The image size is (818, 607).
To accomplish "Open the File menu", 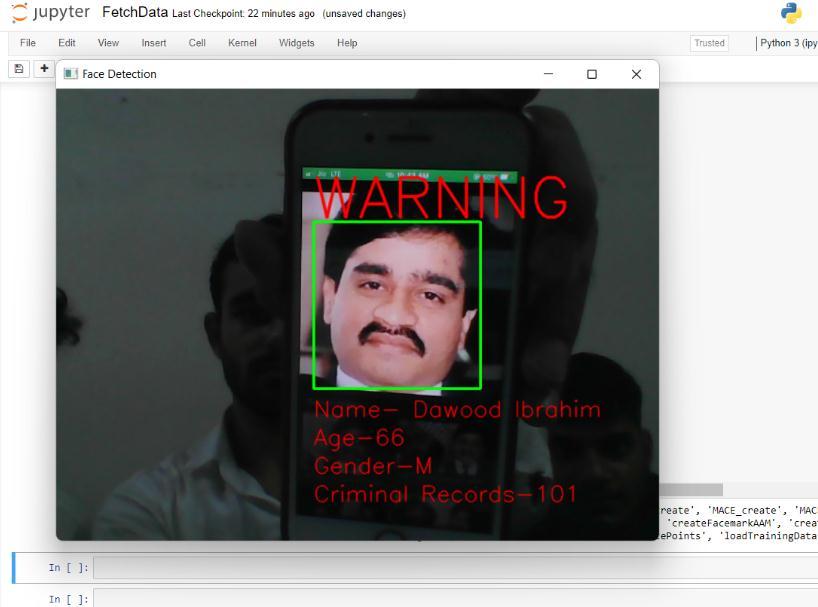I will [28, 43].
